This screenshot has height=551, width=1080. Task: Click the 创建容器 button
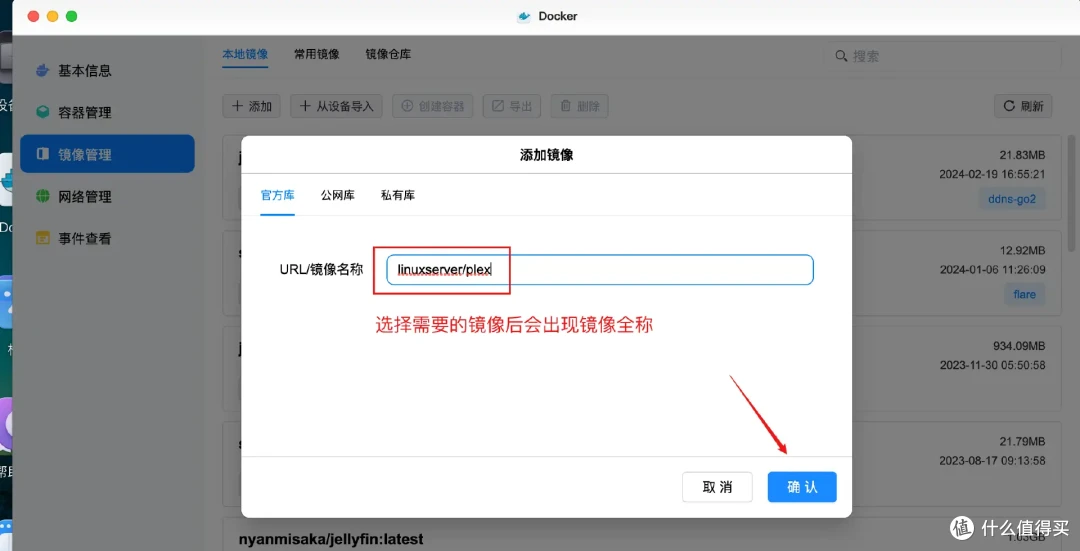coord(433,106)
